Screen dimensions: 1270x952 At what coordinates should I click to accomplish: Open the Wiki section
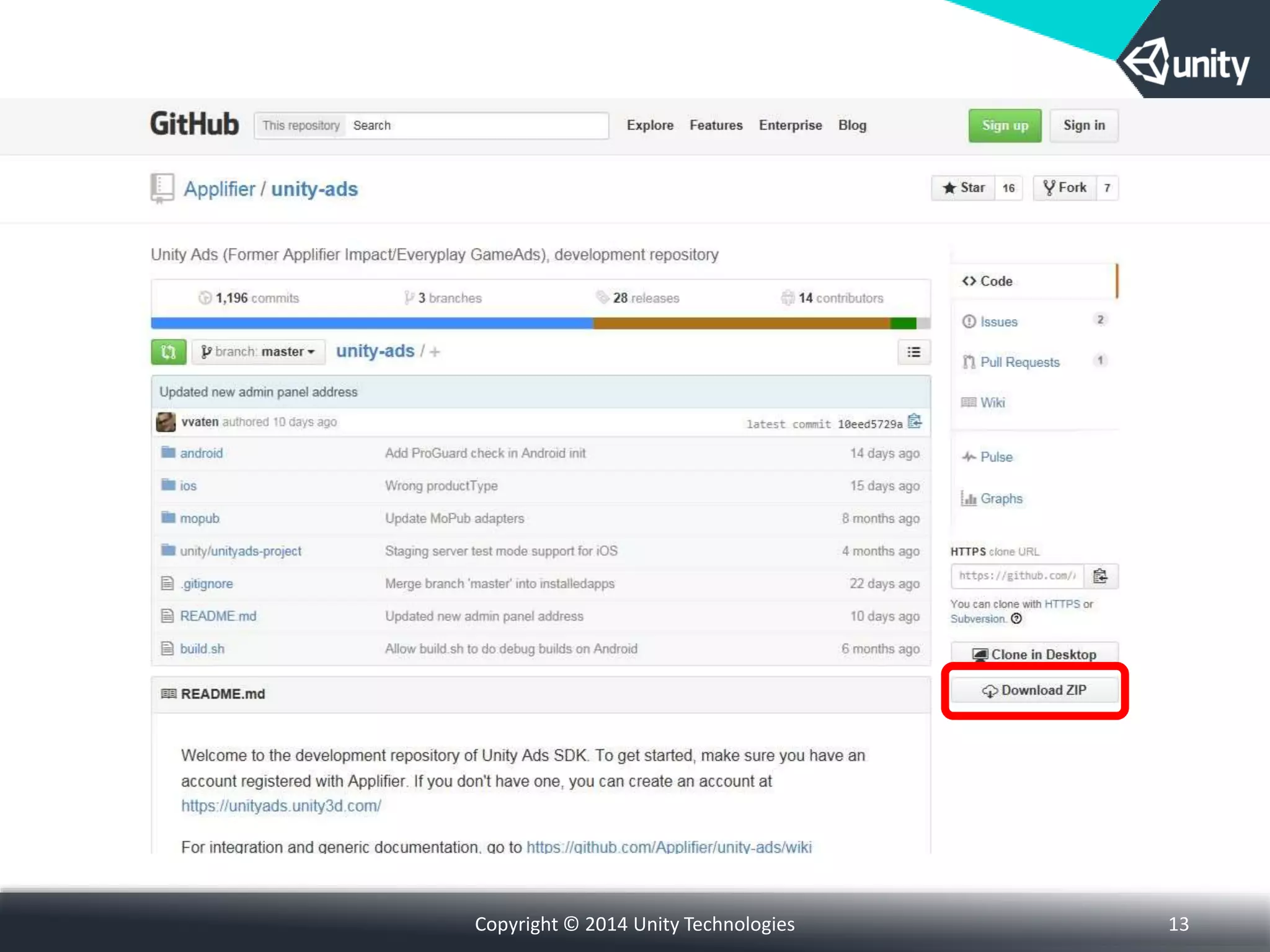[992, 402]
